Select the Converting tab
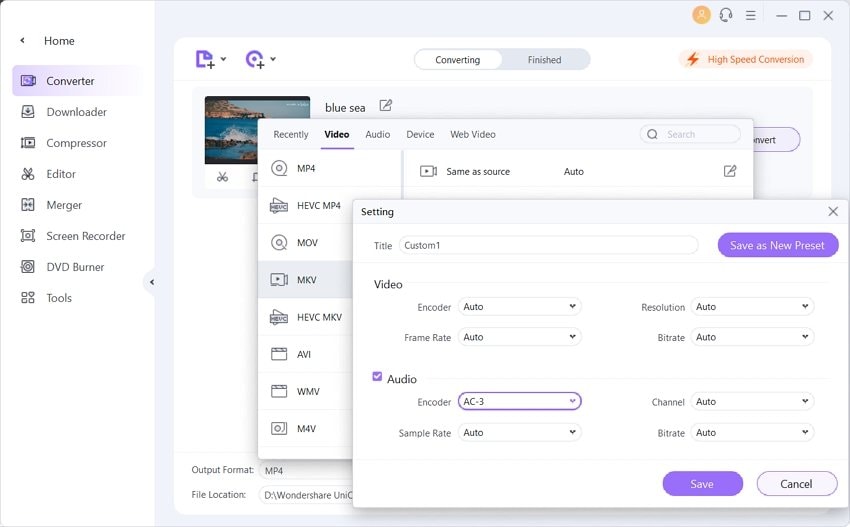 458,60
